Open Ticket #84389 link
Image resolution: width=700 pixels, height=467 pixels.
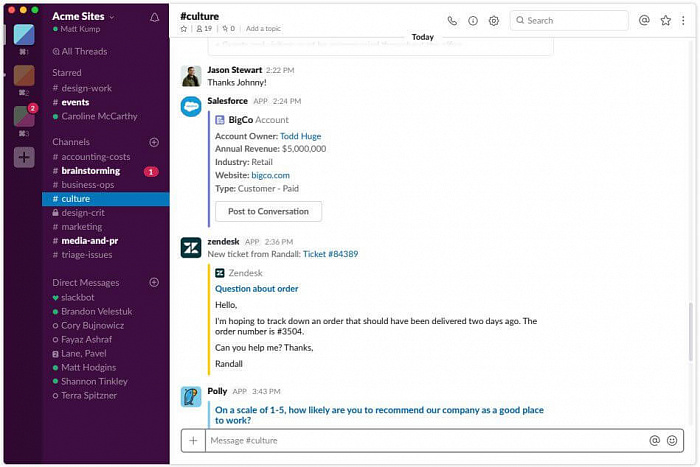pyautogui.click(x=330, y=254)
